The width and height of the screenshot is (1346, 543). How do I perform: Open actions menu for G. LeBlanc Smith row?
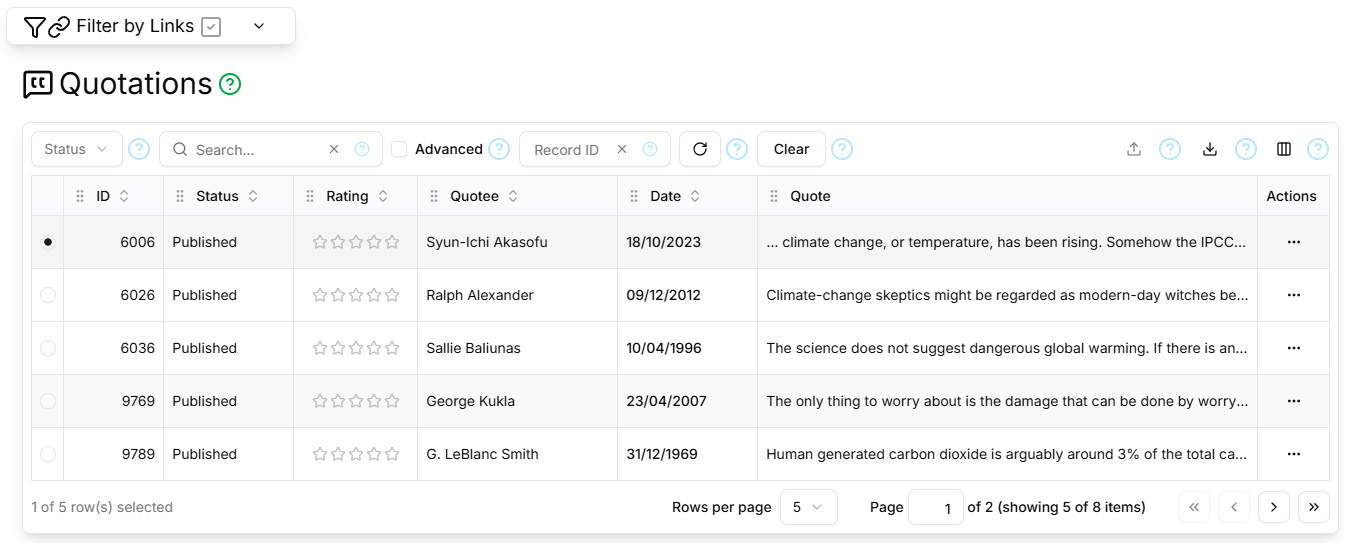tap(1294, 454)
